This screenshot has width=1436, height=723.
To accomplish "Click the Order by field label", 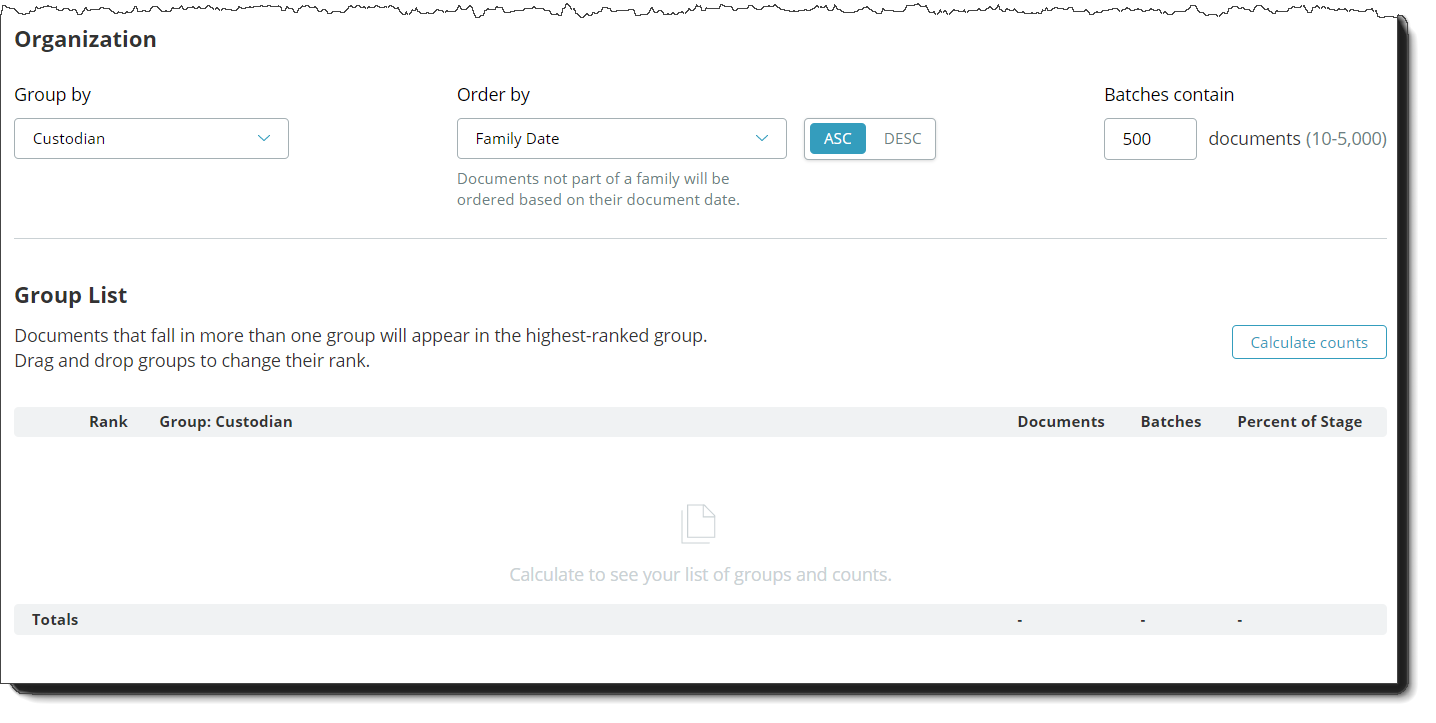I will pos(493,95).
